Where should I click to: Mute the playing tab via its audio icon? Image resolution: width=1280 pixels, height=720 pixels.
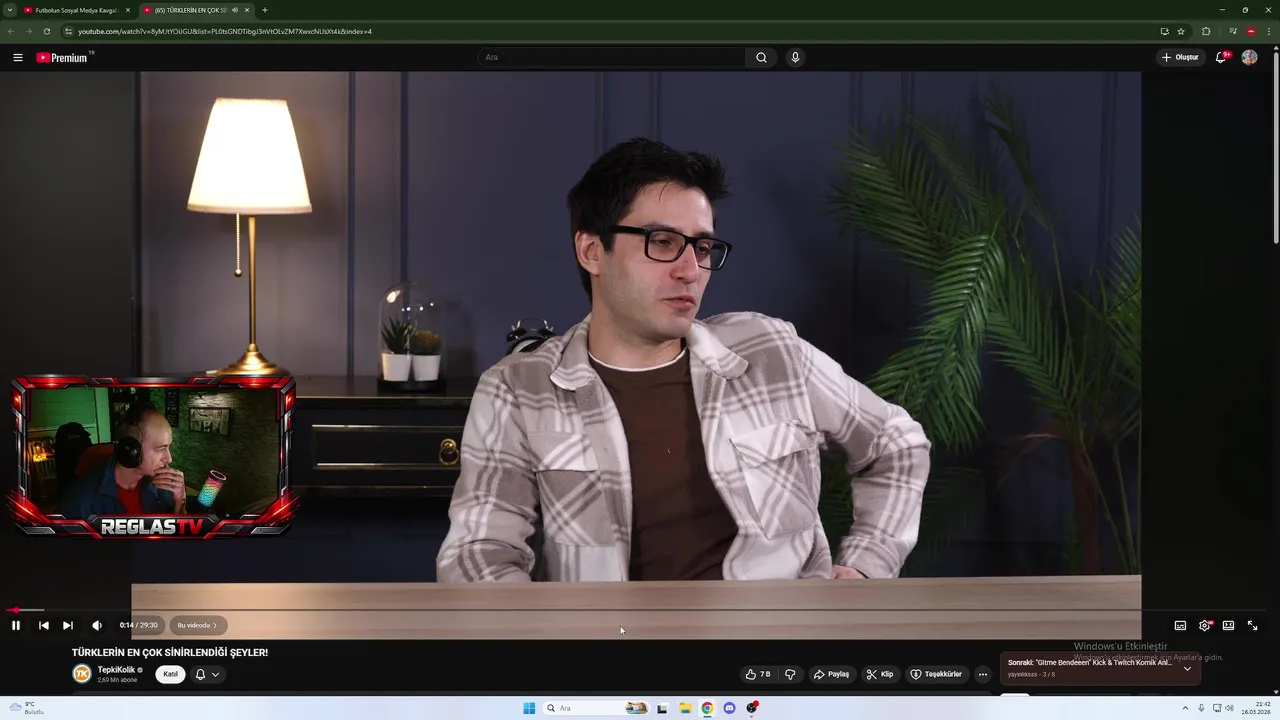(235, 10)
